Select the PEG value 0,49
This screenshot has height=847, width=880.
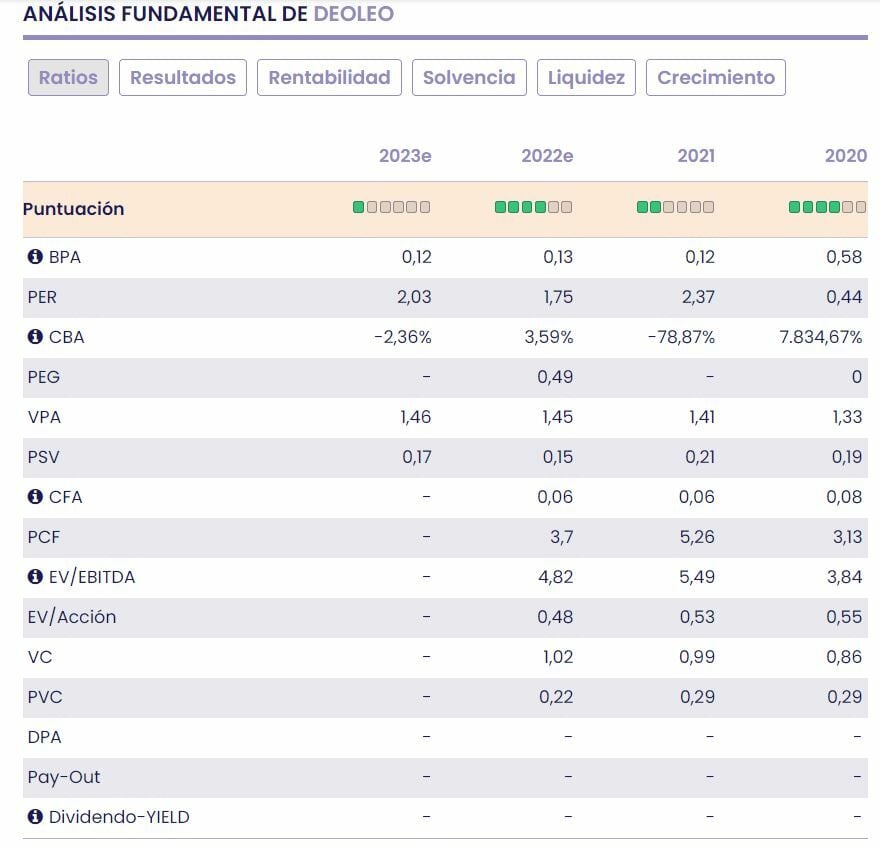(555, 377)
